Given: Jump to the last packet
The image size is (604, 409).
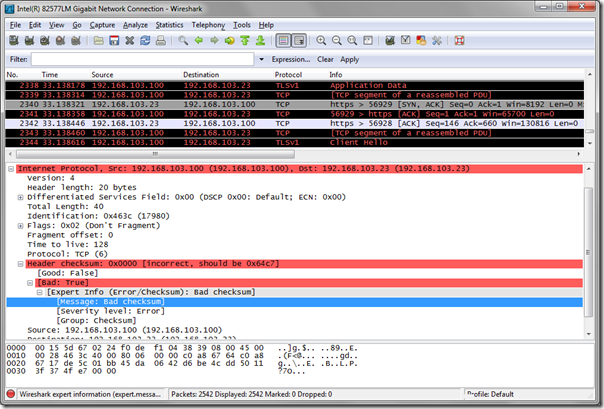Looking at the screenshot, I should tap(260, 40).
